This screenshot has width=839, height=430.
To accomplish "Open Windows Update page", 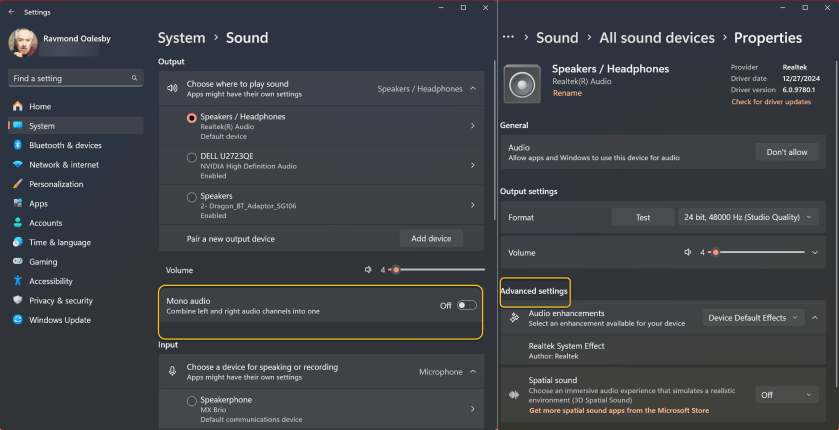I will click(58, 320).
